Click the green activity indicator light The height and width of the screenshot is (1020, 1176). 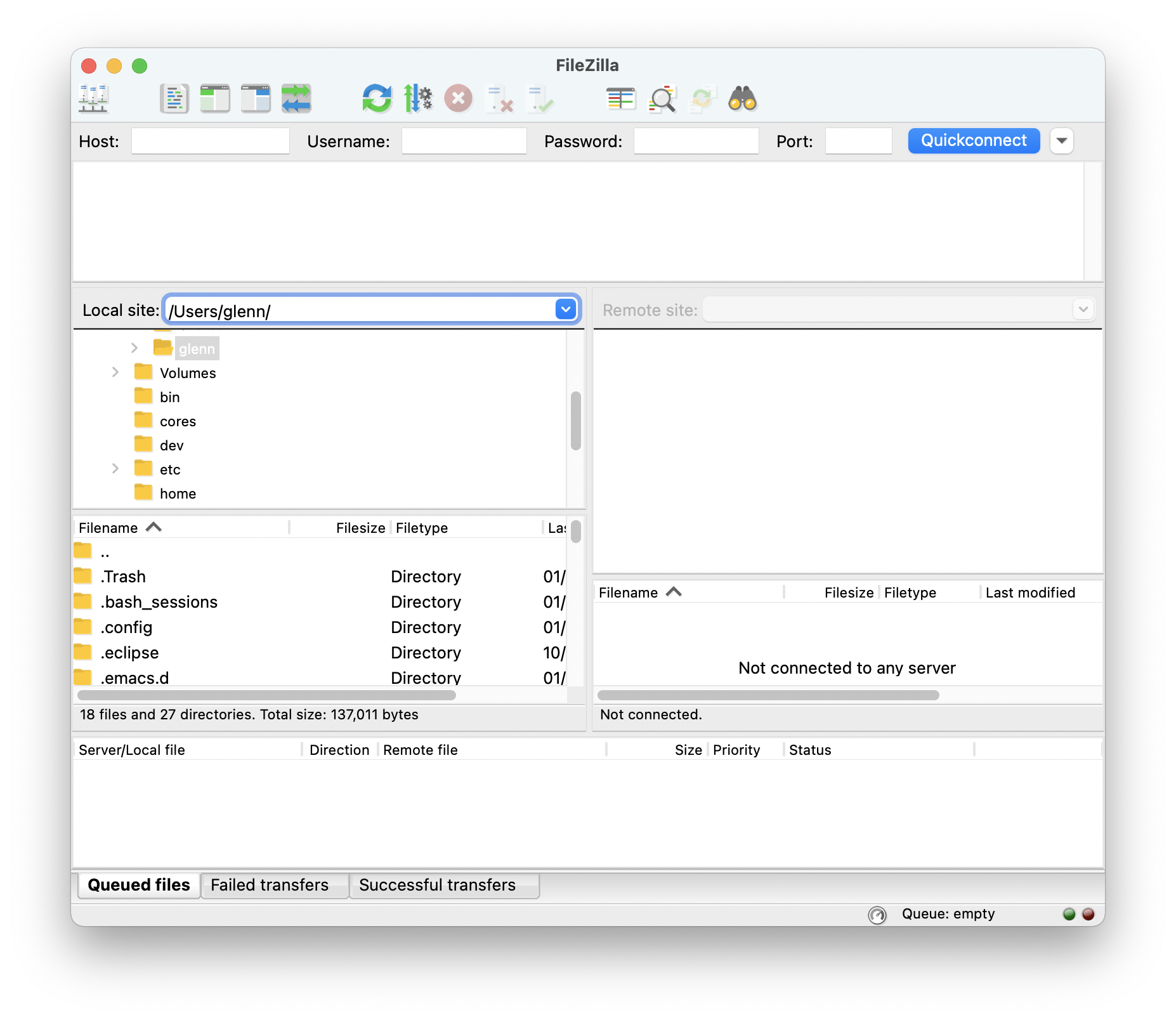click(1069, 914)
